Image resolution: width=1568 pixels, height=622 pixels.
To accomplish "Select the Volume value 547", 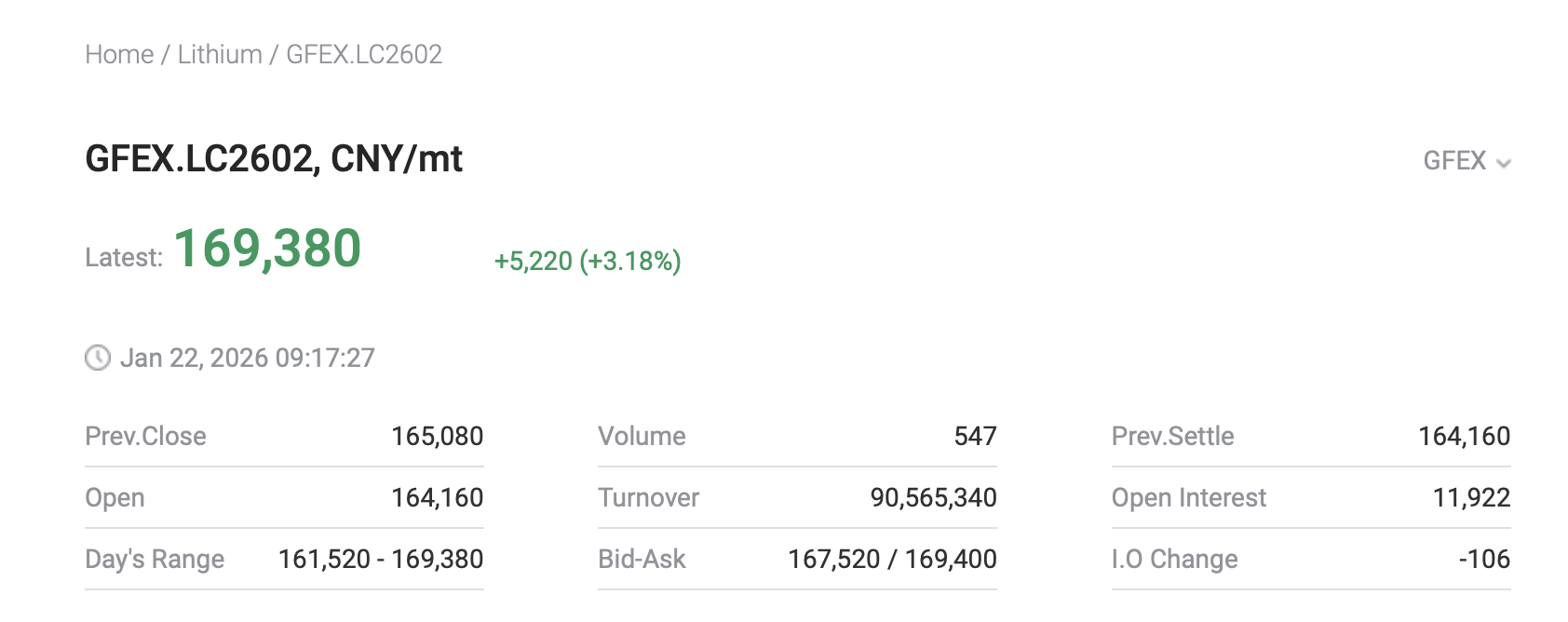I will click(974, 436).
